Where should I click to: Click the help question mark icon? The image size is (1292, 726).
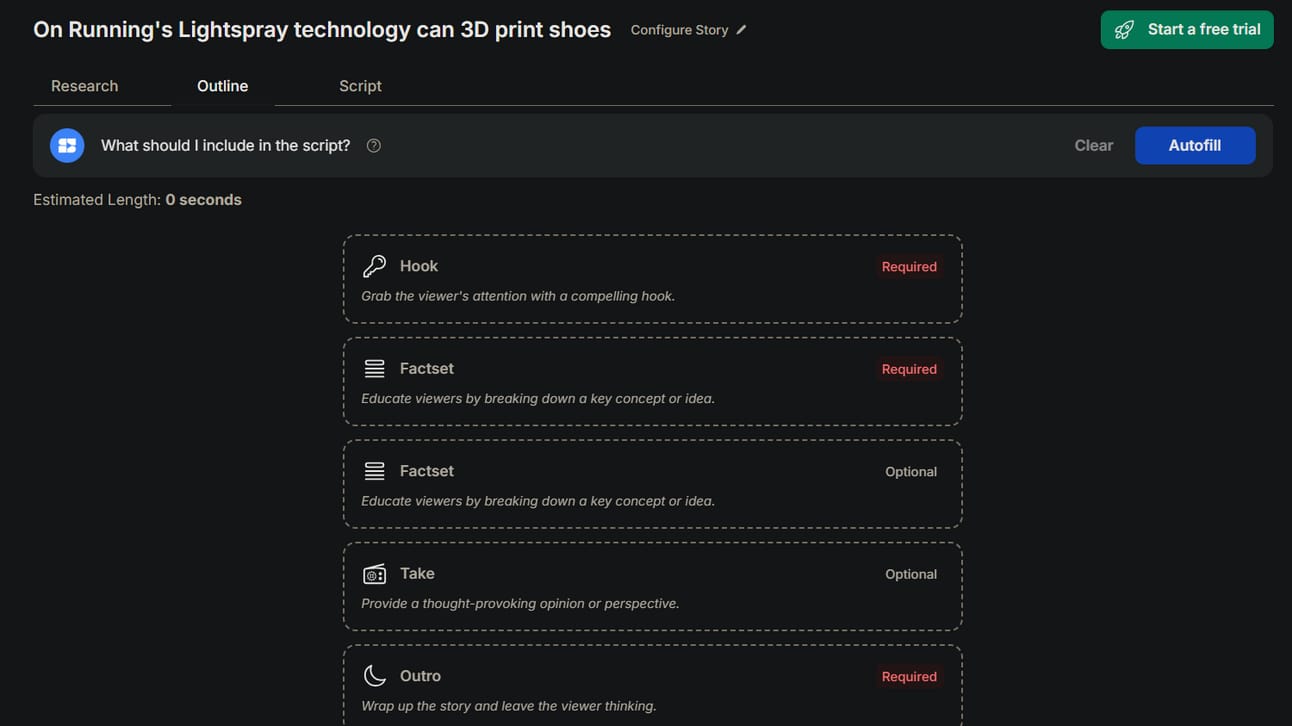tap(374, 145)
